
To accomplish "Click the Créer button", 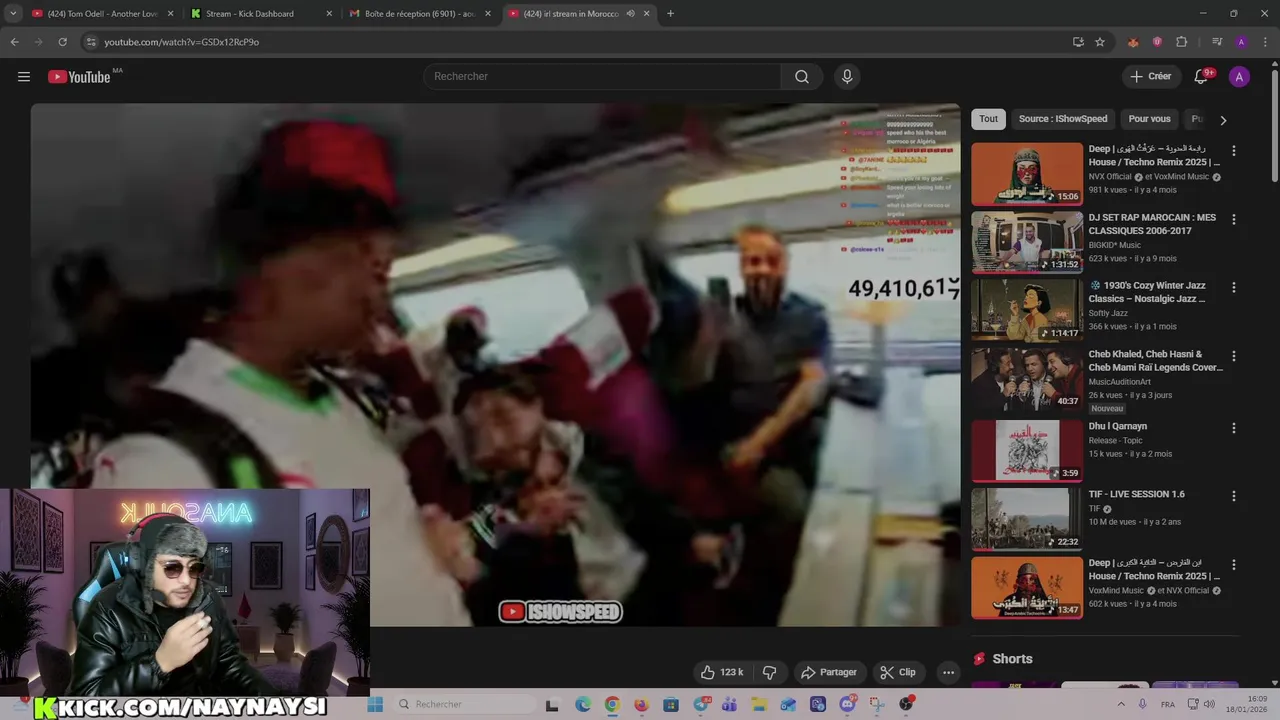I will point(1150,76).
